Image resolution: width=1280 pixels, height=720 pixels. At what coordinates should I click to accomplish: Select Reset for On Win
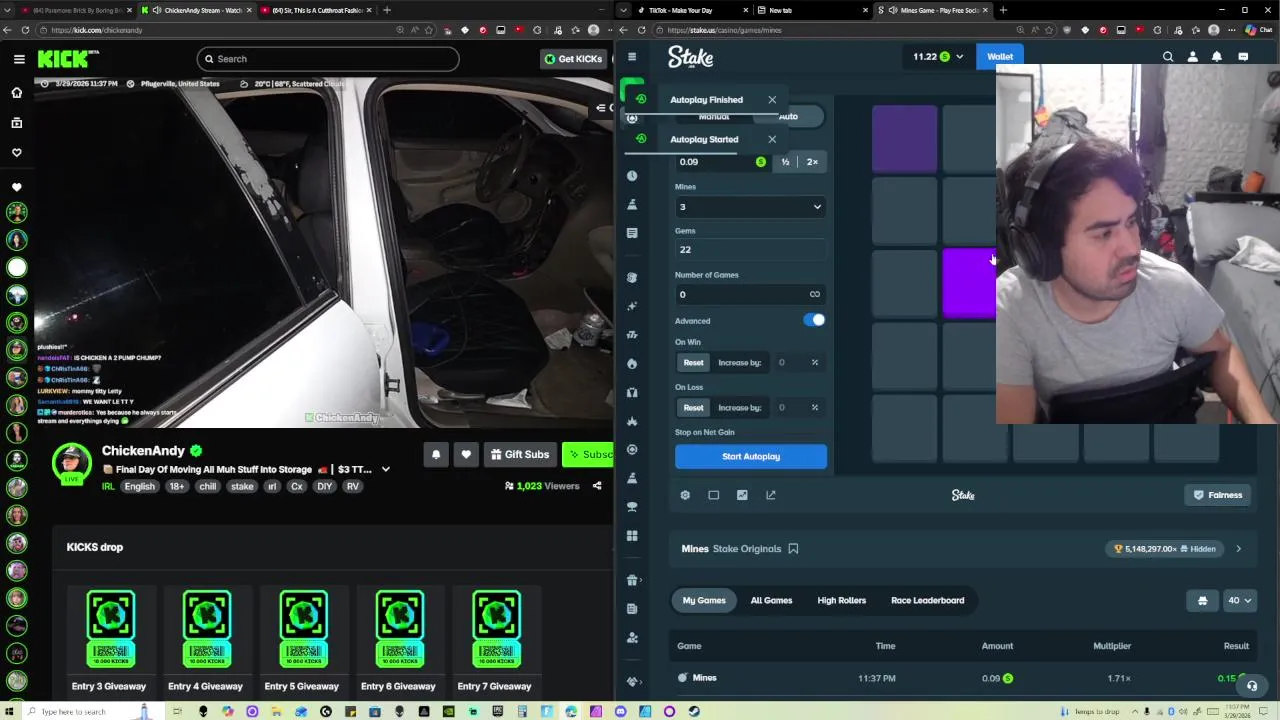(x=693, y=363)
